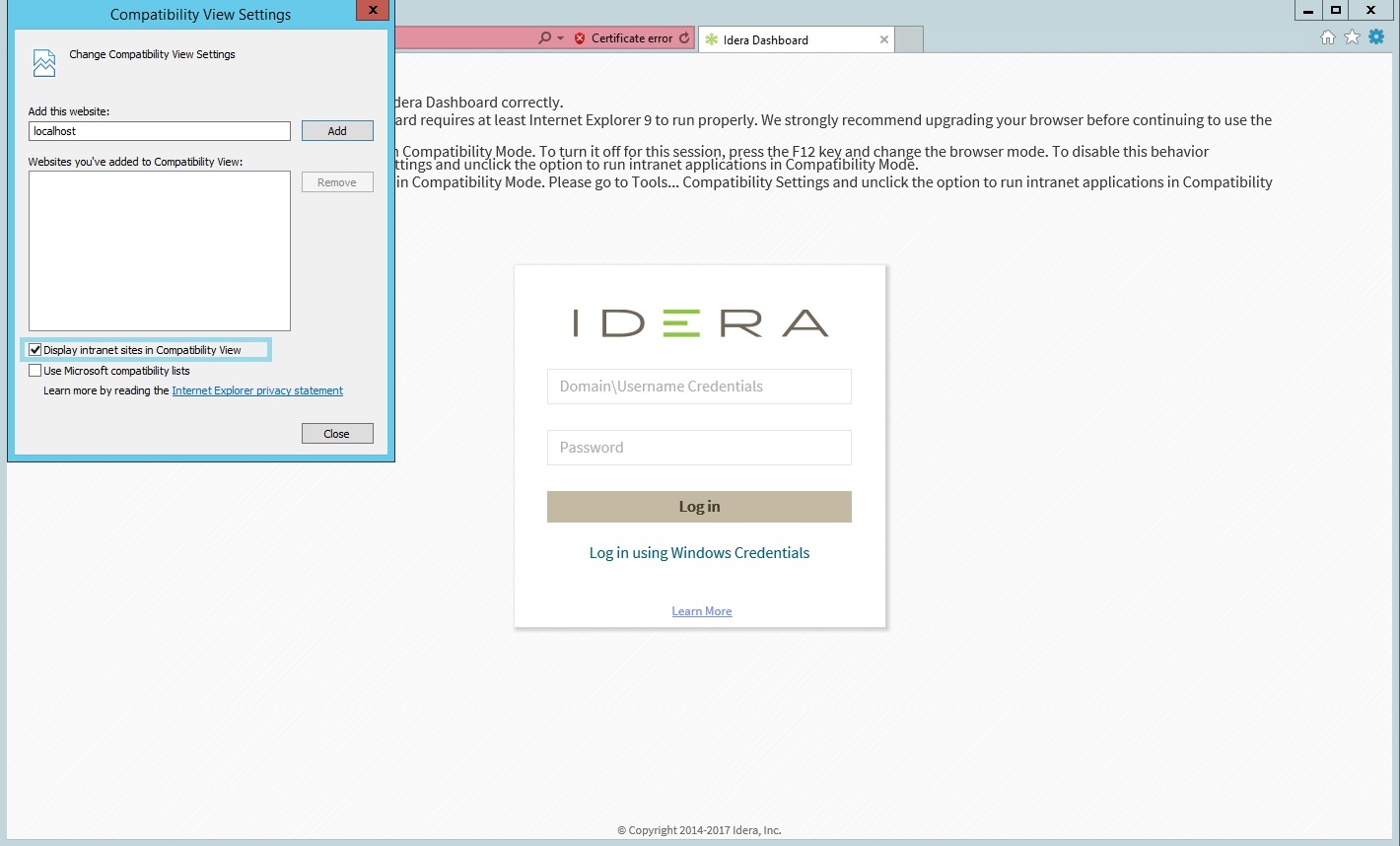Close the Idera Dashboard tab

click(x=884, y=39)
